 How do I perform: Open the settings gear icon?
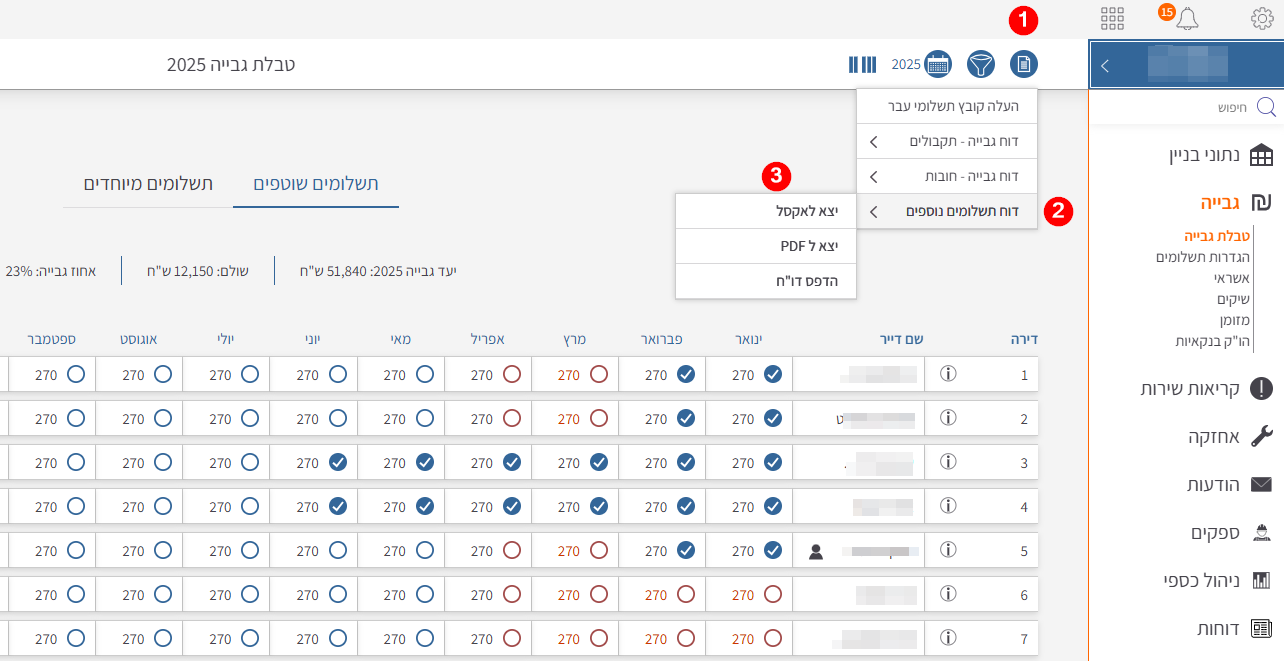(1262, 18)
